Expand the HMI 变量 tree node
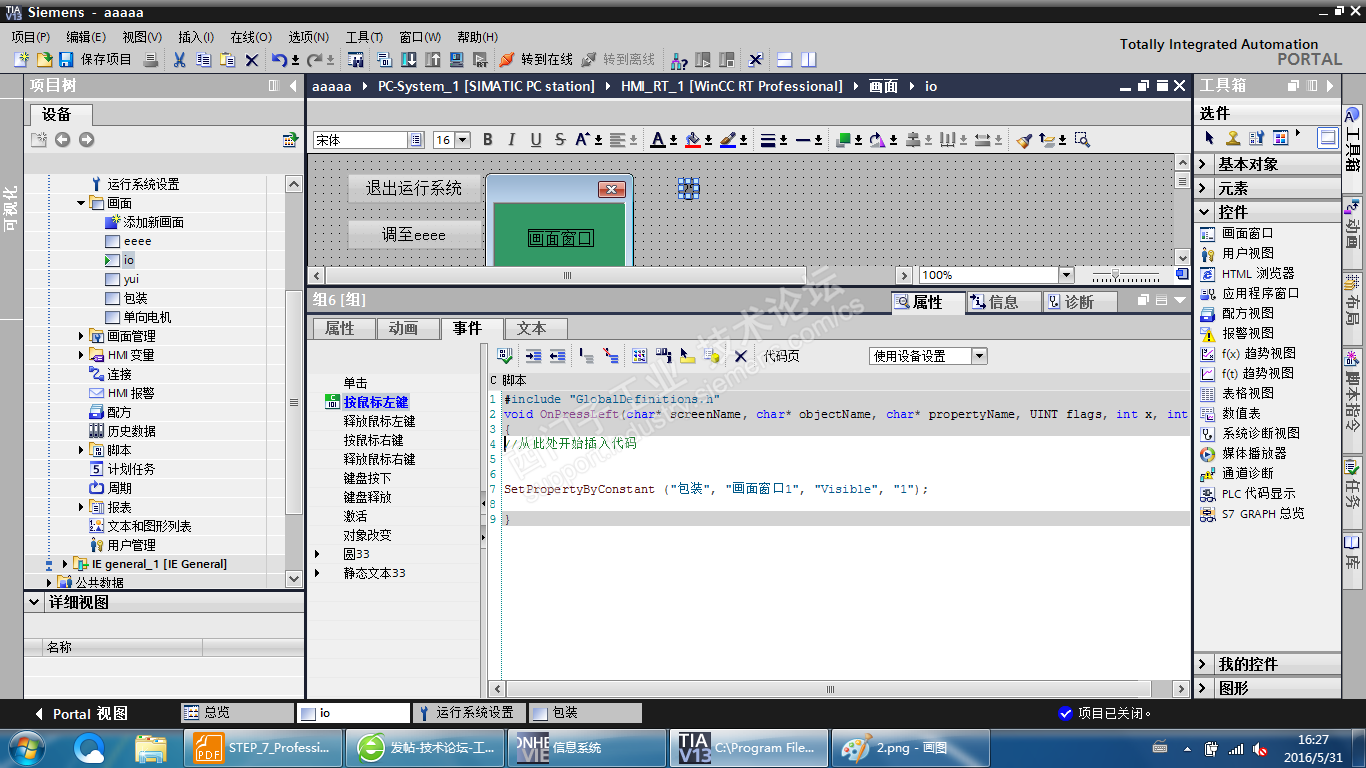 point(81,355)
